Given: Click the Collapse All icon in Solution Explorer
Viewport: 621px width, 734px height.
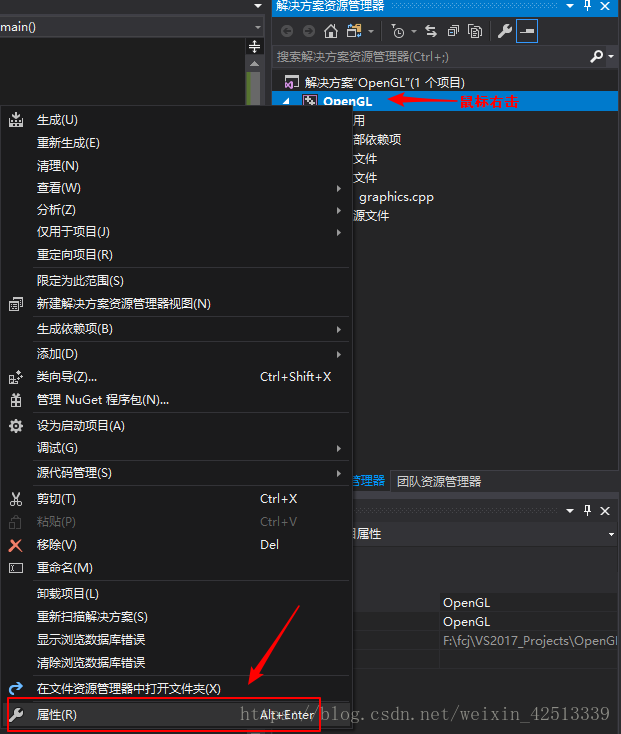Looking at the screenshot, I should click(x=453, y=31).
